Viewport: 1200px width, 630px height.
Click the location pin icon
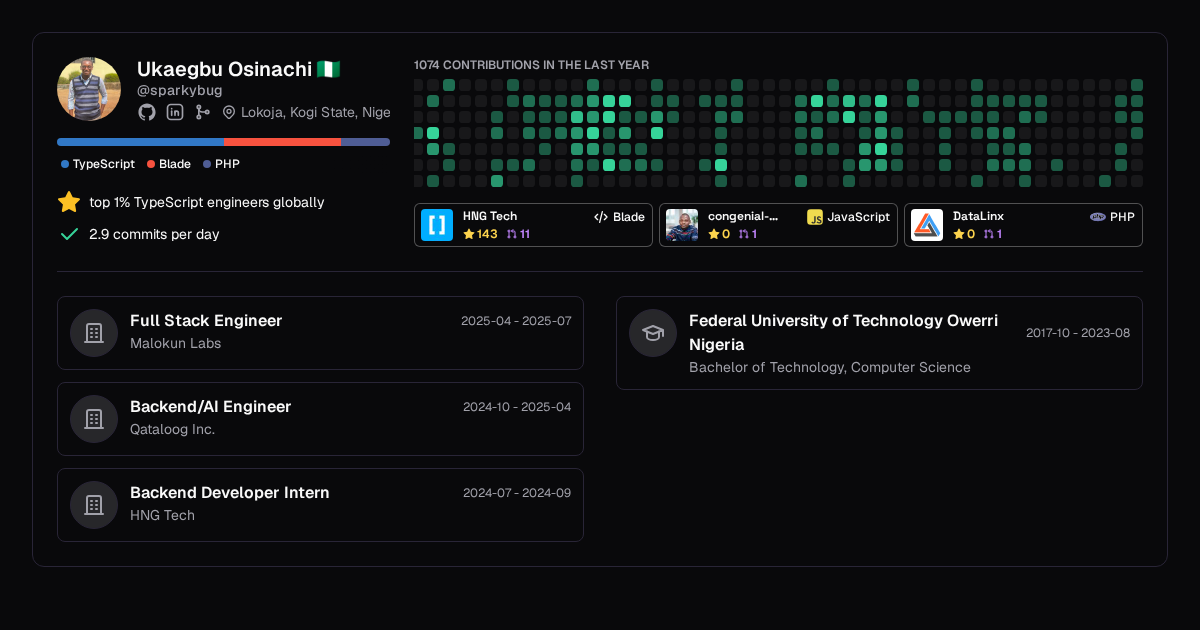(x=229, y=112)
